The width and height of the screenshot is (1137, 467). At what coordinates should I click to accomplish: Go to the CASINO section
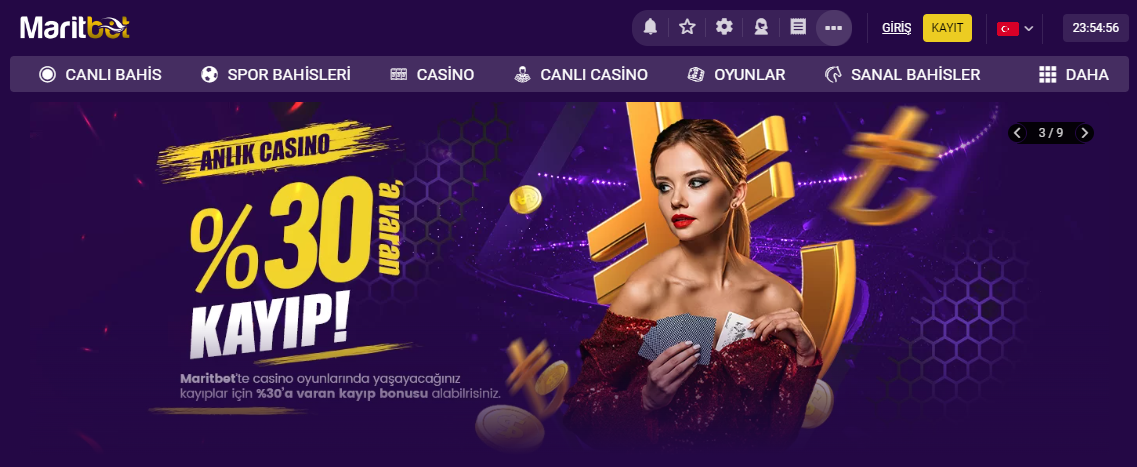432,74
